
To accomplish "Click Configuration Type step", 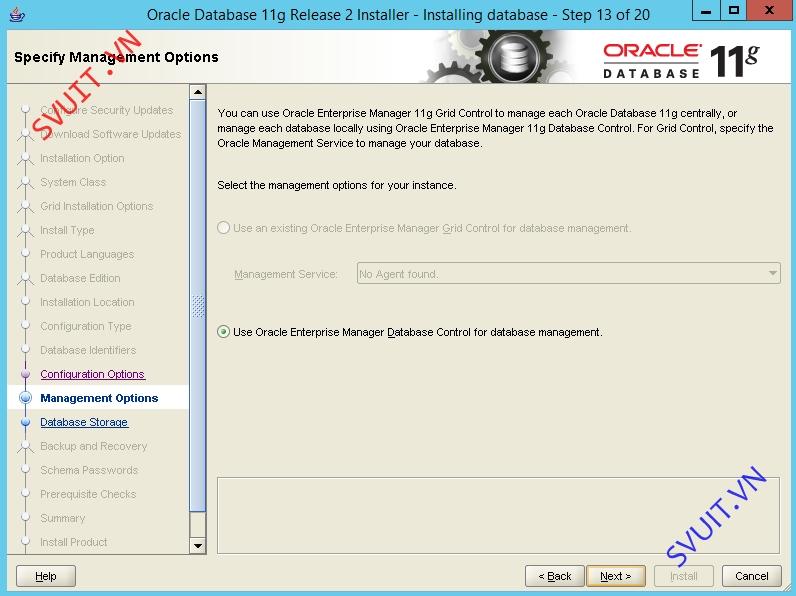I will (x=86, y=326).
